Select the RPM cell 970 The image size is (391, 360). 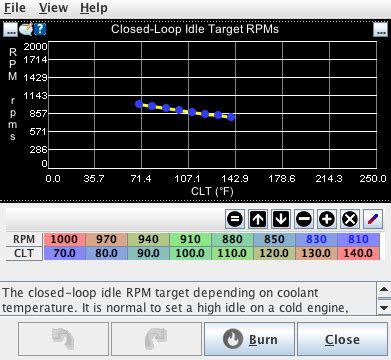(x=107, y=239)
